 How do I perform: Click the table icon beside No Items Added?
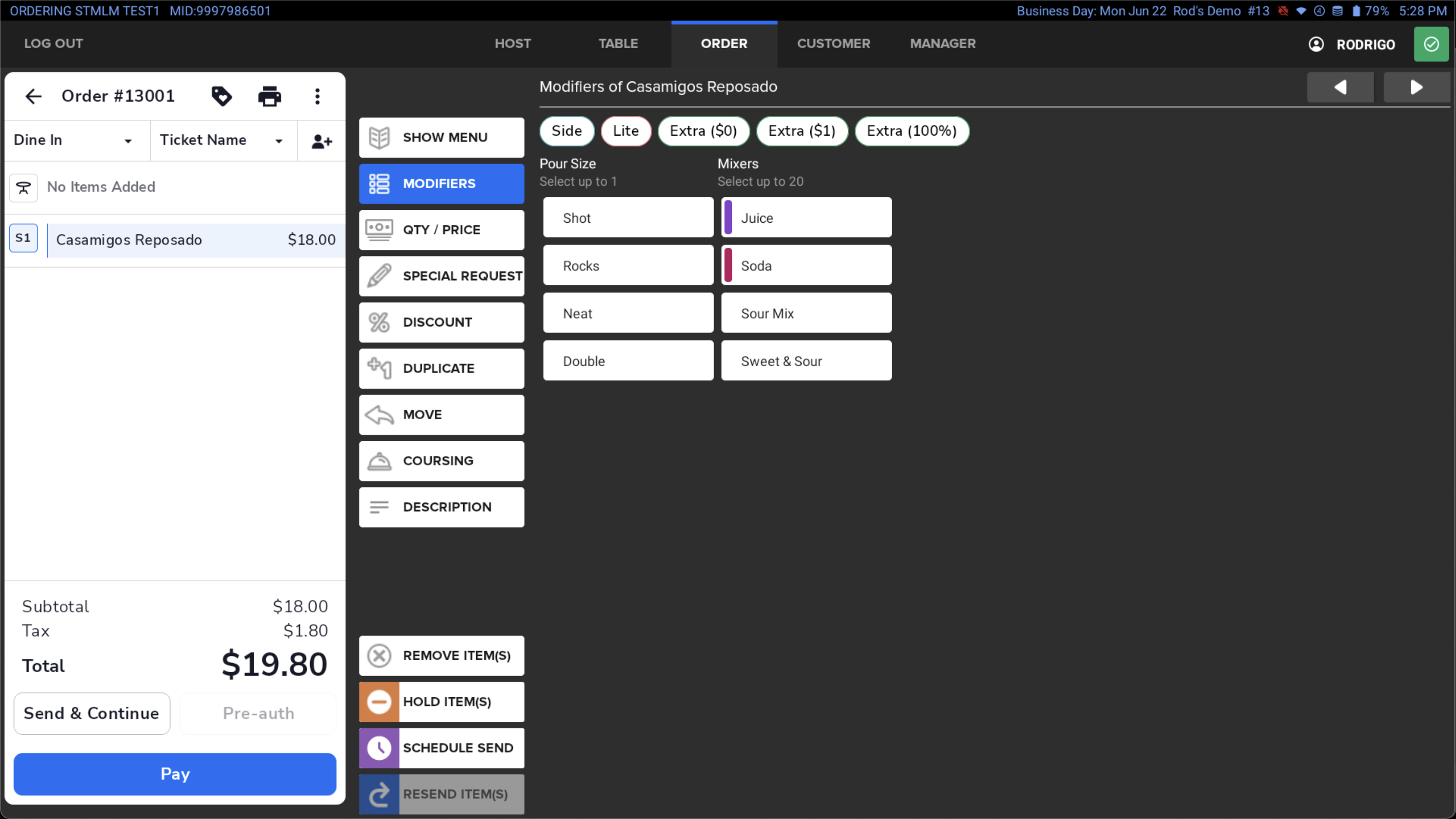(24, 188)
